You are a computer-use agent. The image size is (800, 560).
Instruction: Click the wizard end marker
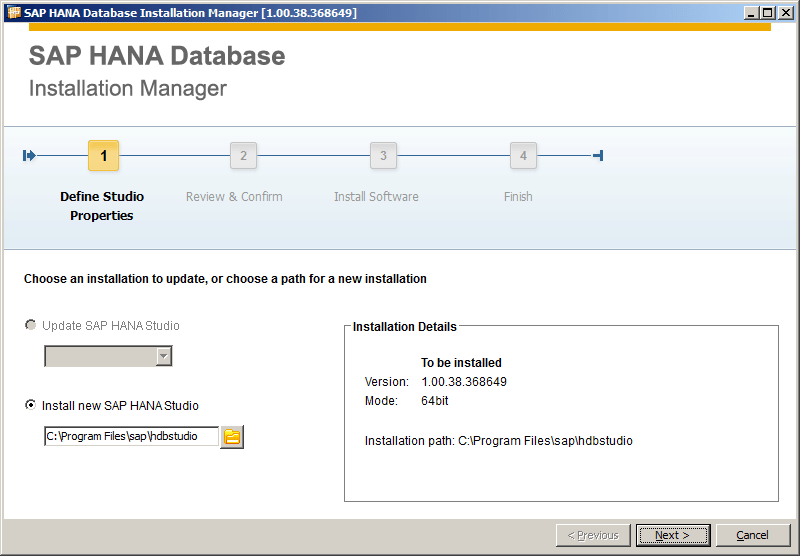click(597, 156)
